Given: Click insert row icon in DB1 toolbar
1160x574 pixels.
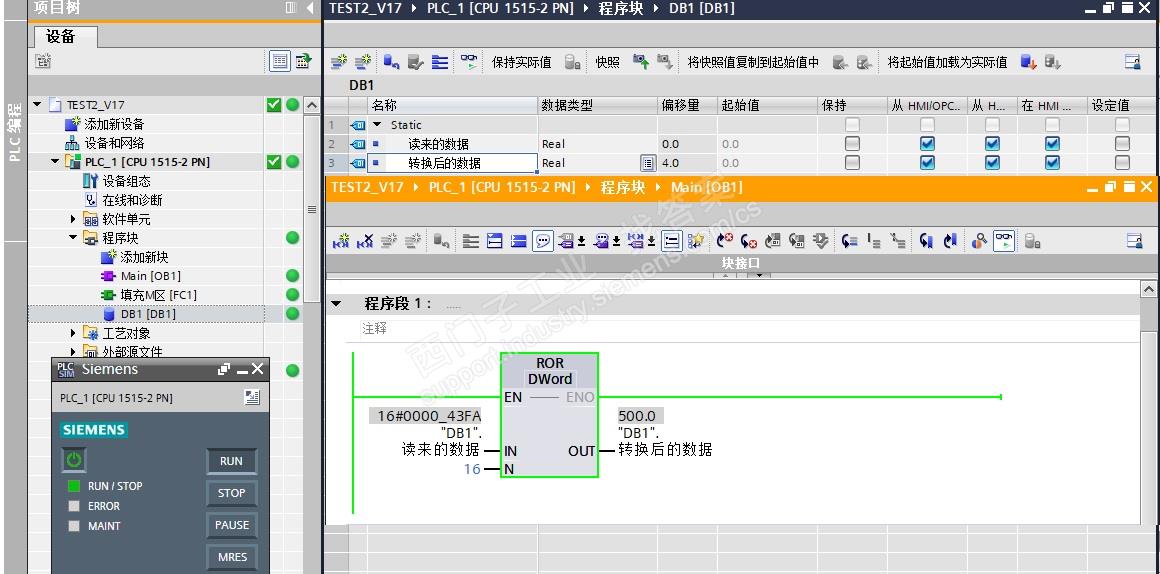Looking at the screenshot, I should click(339, 62).
